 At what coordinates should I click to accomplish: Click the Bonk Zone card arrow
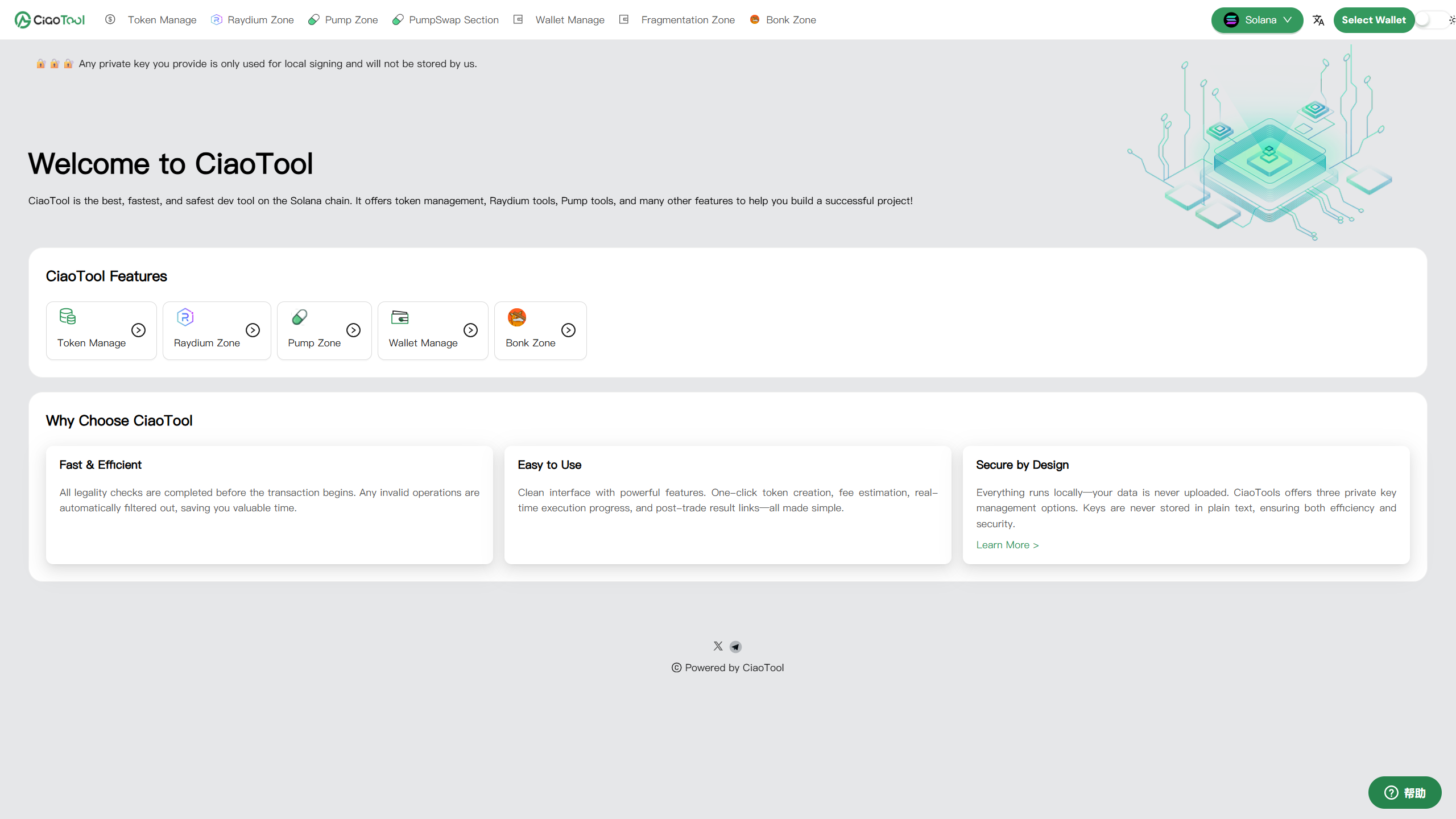[x=569, y=330]
